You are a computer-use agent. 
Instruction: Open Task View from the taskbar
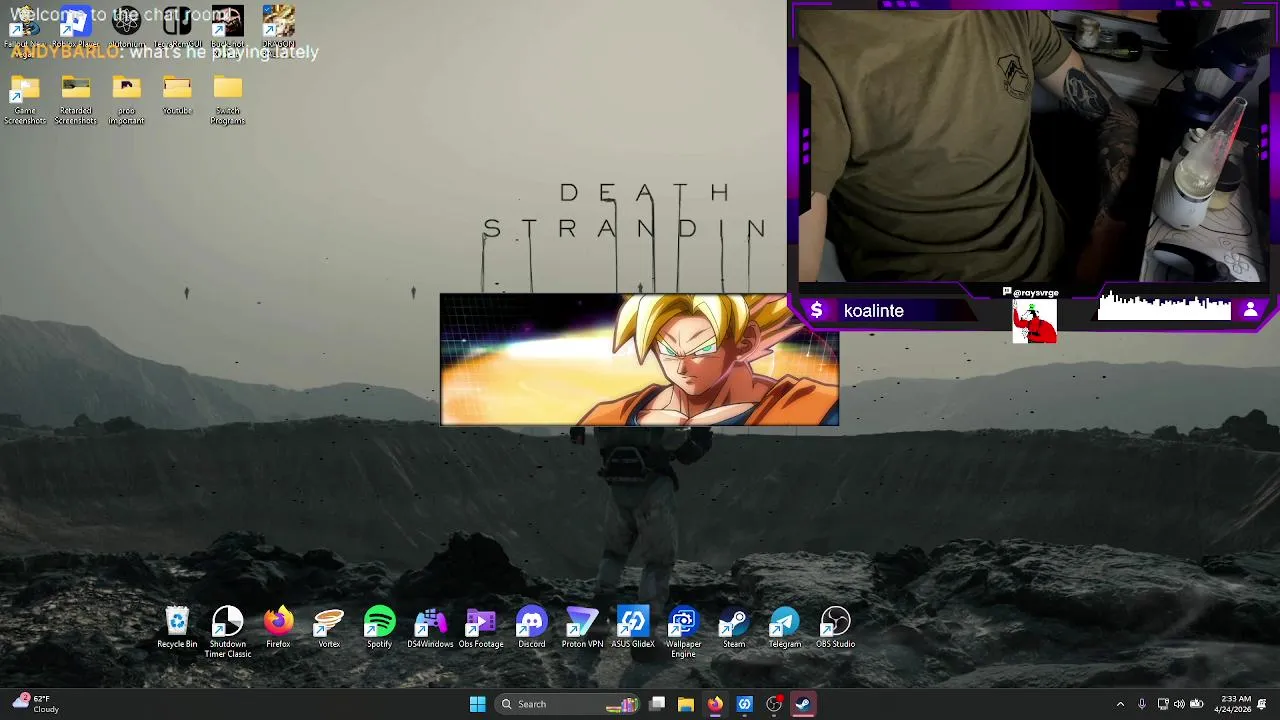tap(657, 704)
